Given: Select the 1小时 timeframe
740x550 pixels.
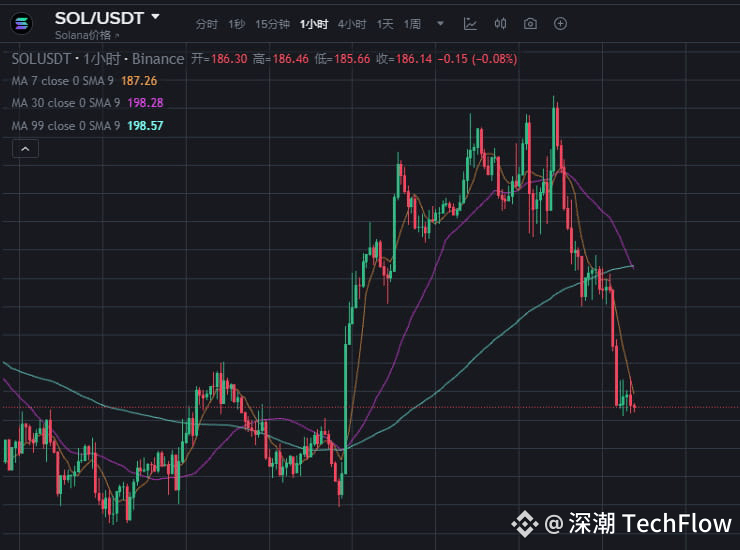Looking at the screenshot, I should tap(313, 24).
